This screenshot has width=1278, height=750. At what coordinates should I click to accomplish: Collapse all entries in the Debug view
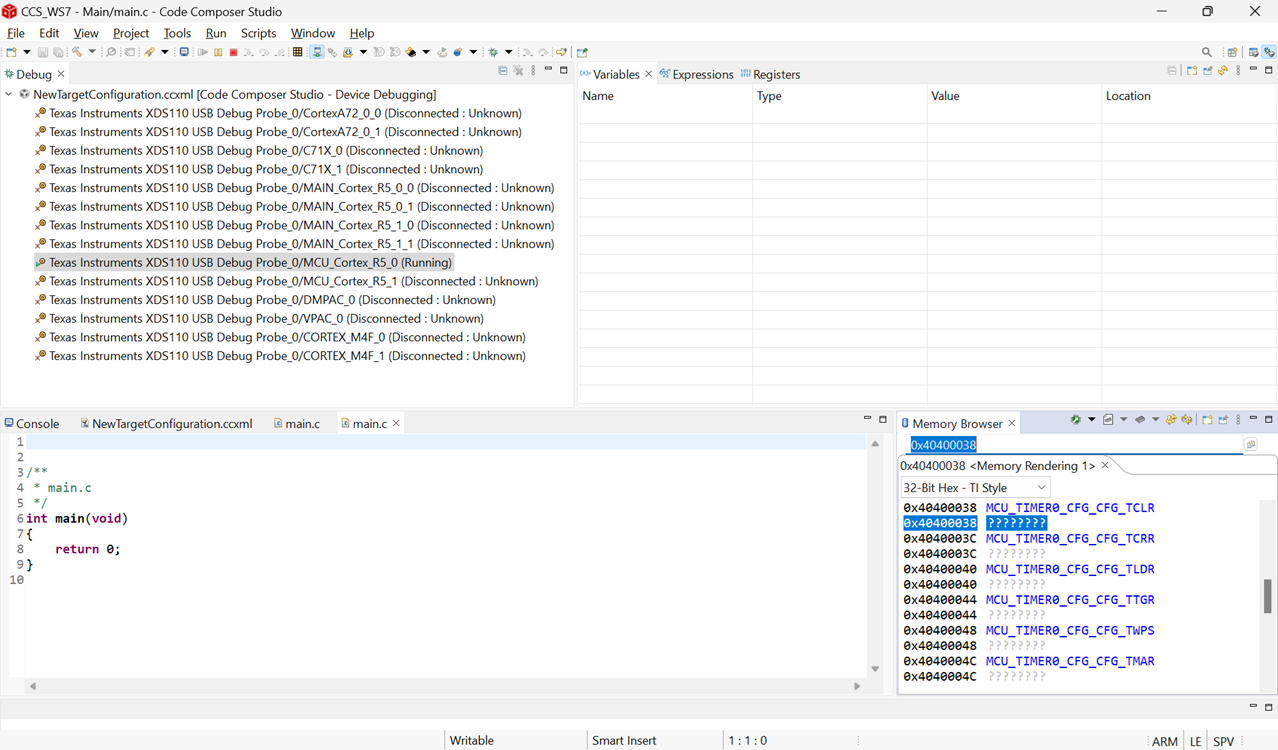tap(502, 71)
